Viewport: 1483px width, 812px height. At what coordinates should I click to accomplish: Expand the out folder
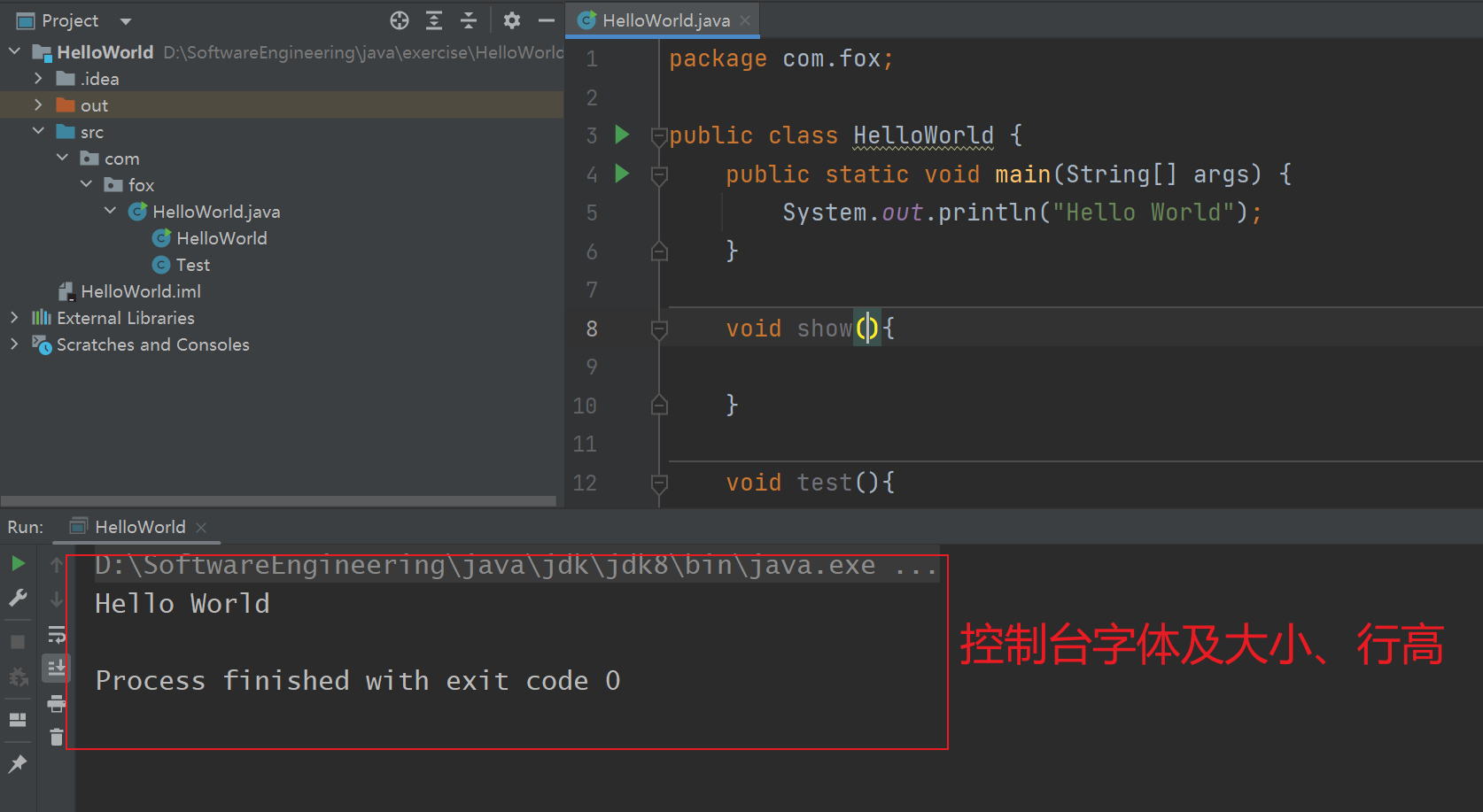coord(38,104)
